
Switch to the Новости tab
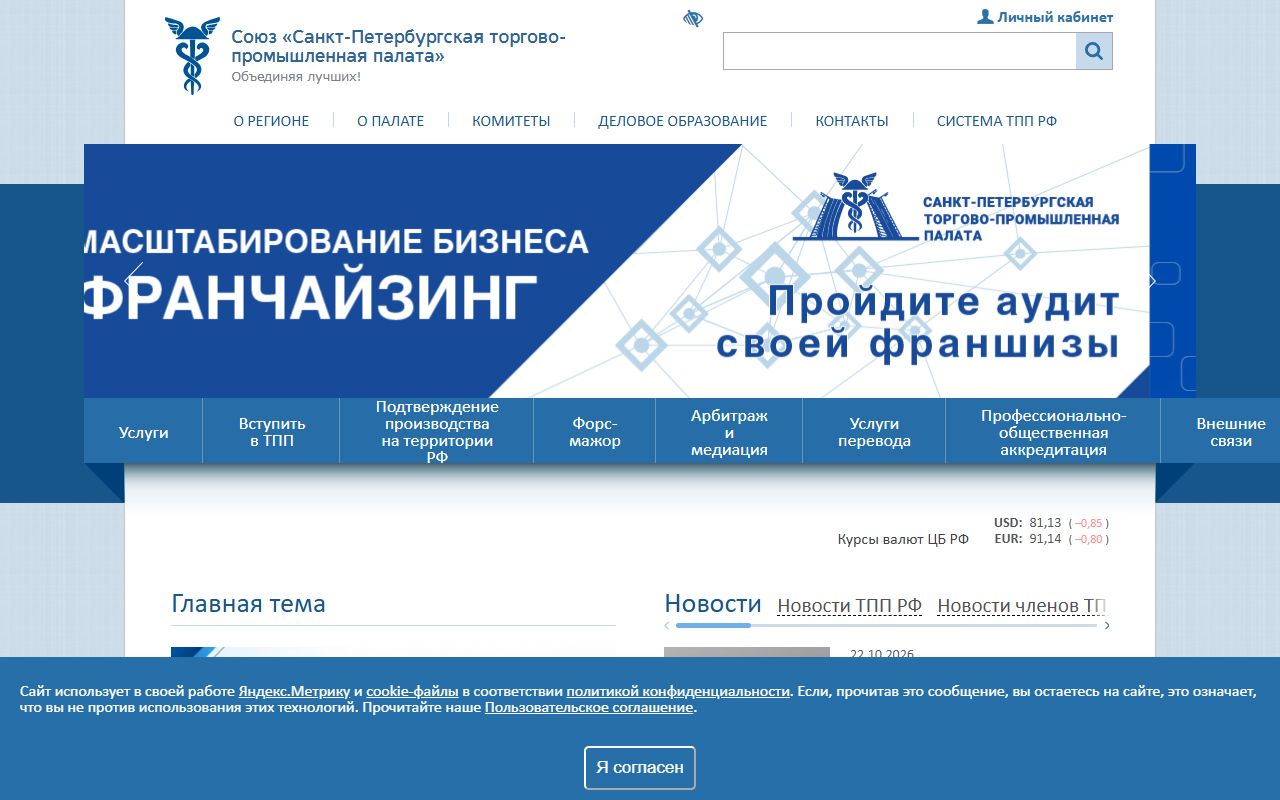[713, 604]
